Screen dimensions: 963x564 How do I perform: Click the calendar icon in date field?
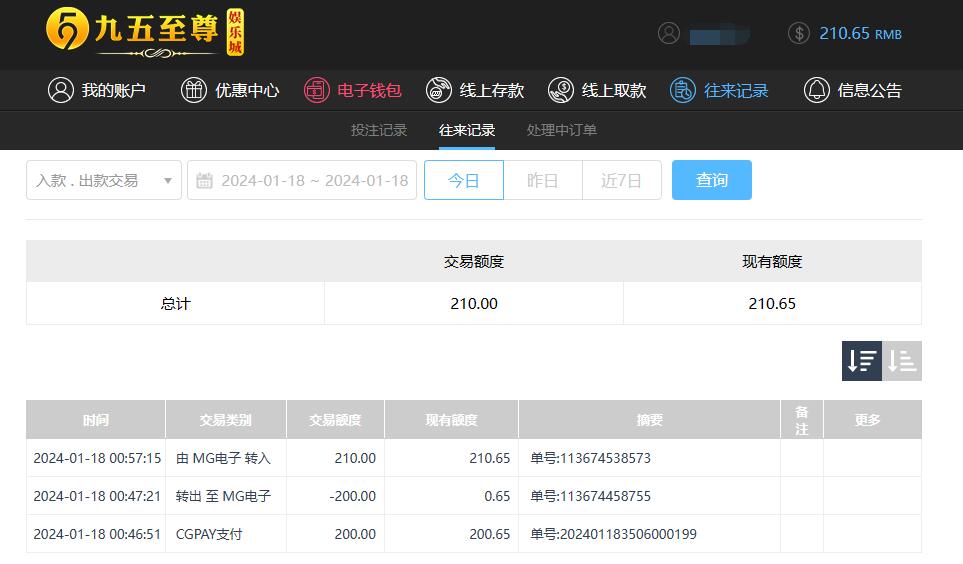click(204, 181)
